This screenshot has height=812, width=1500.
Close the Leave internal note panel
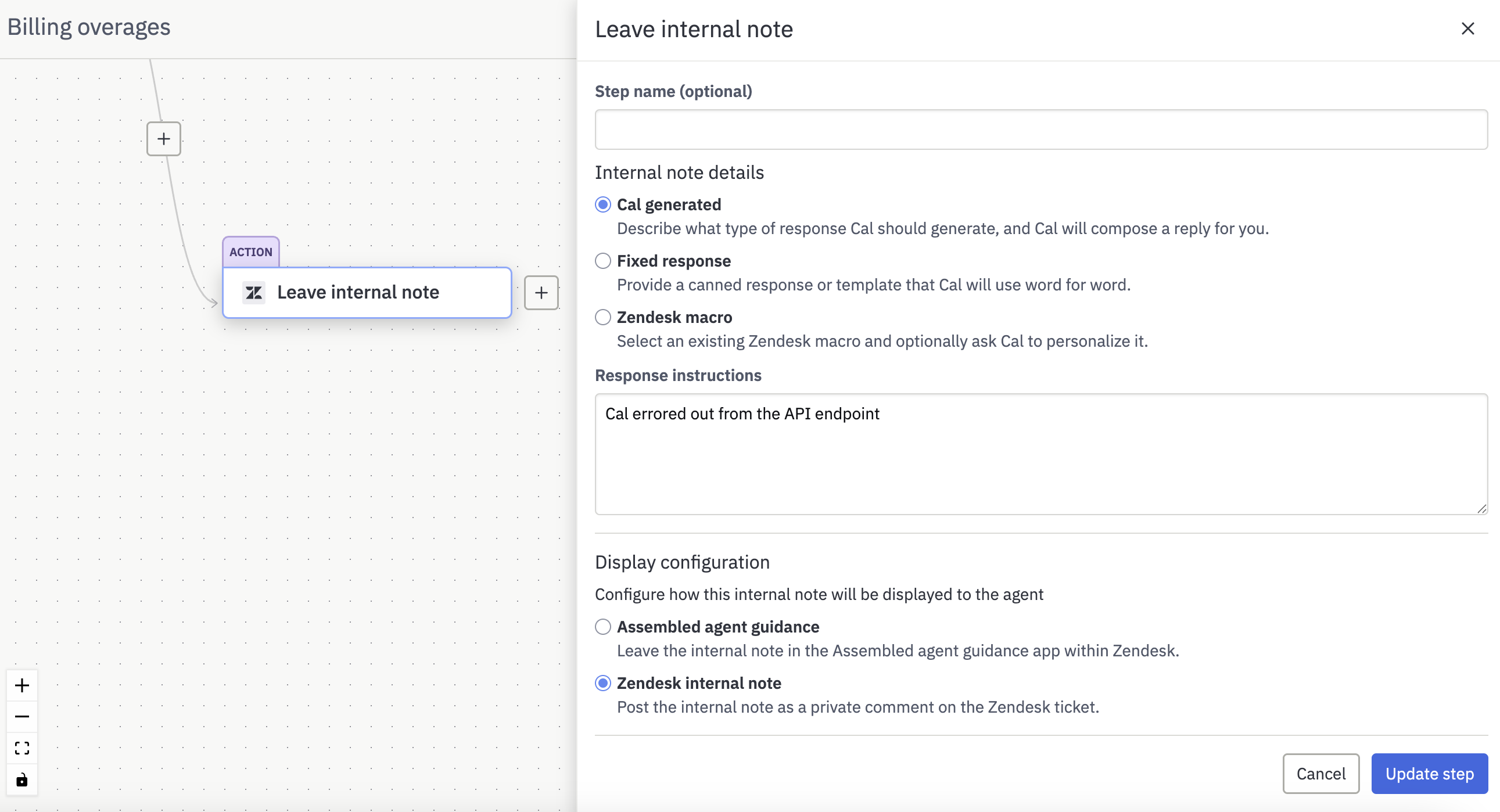[x=1467, y=28]
